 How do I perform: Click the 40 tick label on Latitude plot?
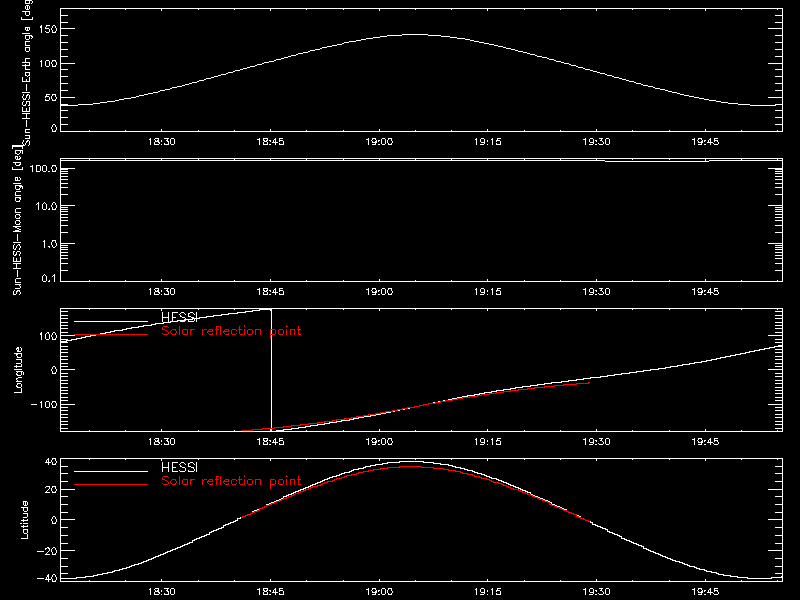pyautogui.click(x=51, y=462)
